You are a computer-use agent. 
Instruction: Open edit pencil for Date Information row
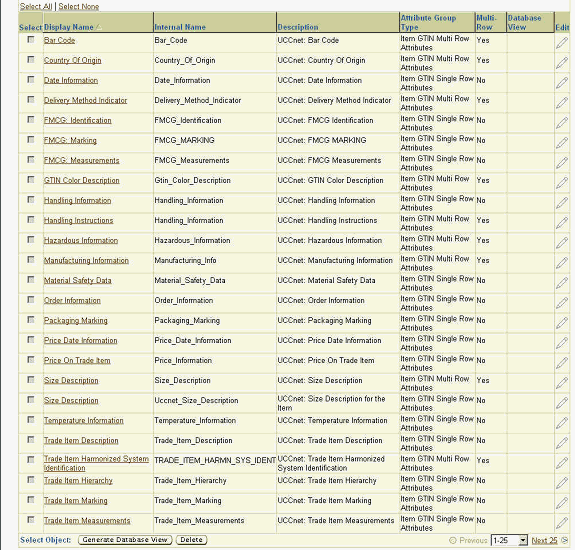tap(561, 83)
